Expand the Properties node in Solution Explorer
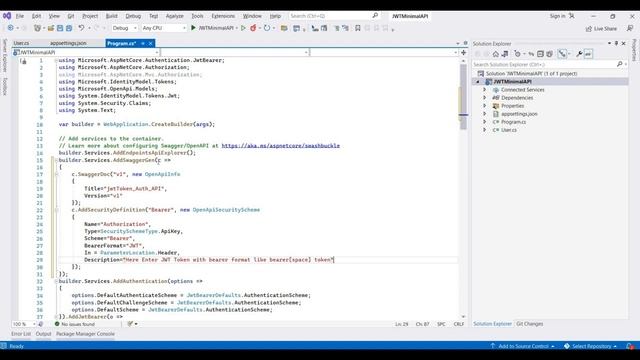This screenshot has width=640, height=360. click(x=485, y=106)
